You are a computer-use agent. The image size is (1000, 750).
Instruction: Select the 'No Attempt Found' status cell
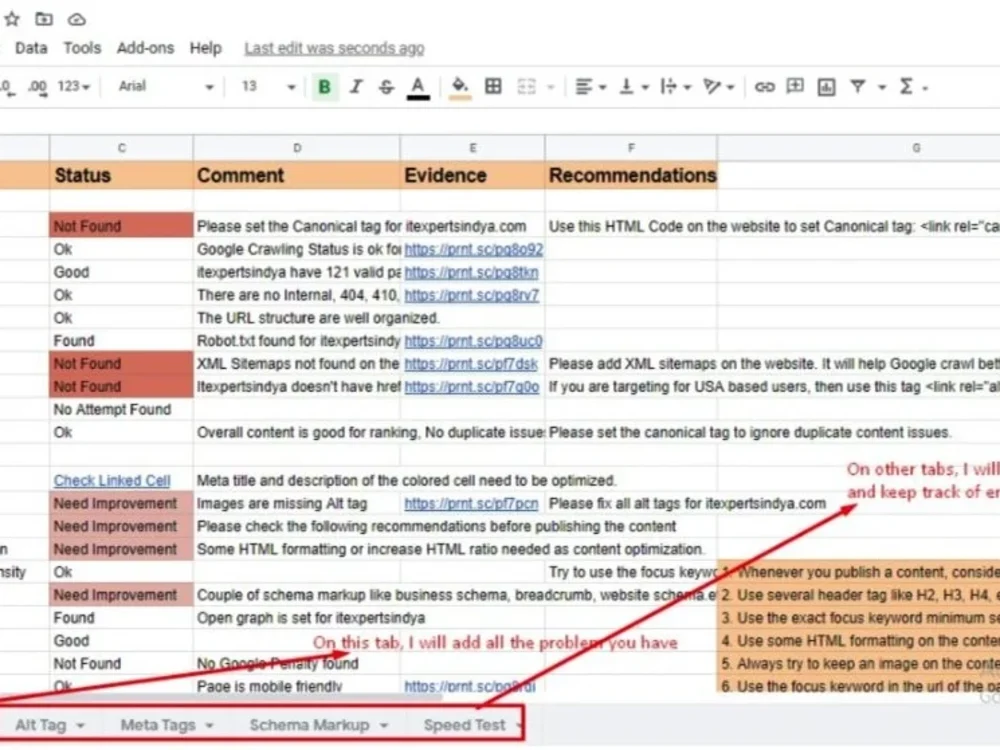[121, 409]
